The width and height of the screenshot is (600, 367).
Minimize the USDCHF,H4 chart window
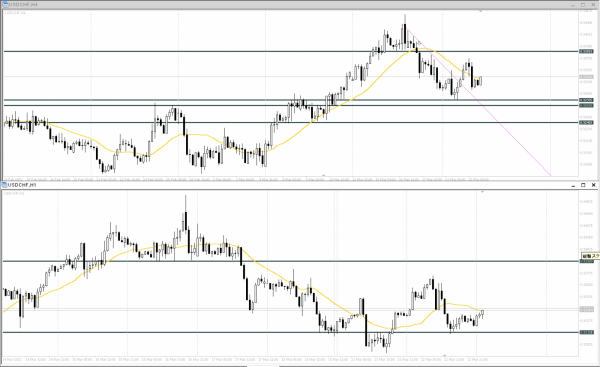(573, 5)
